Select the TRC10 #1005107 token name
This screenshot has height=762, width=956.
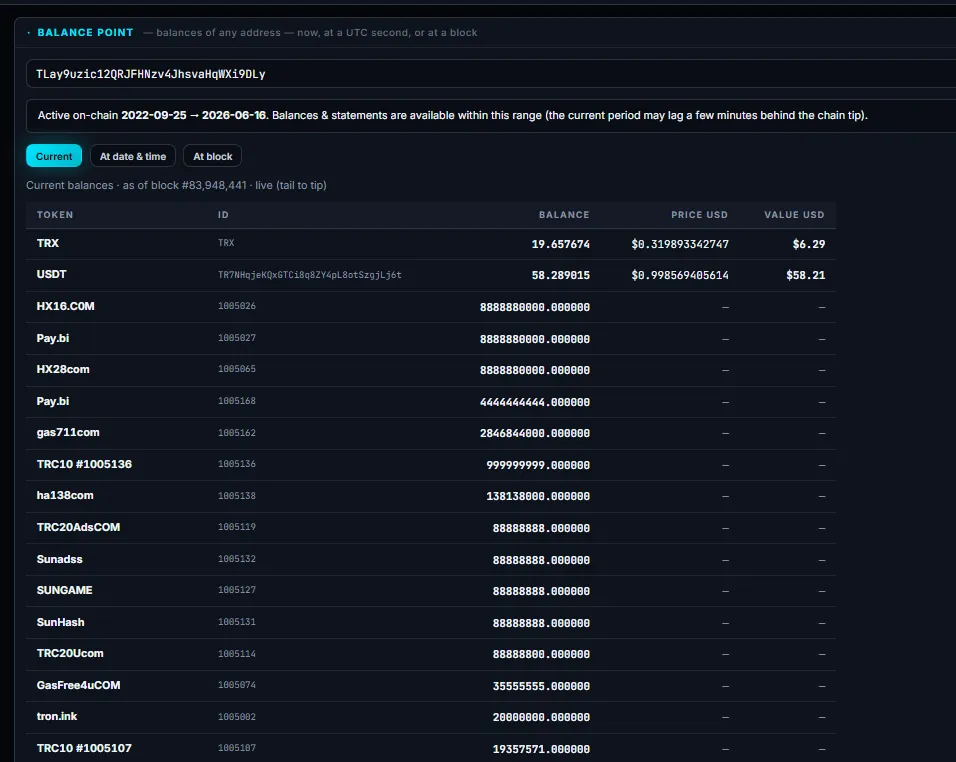[84, 748]
